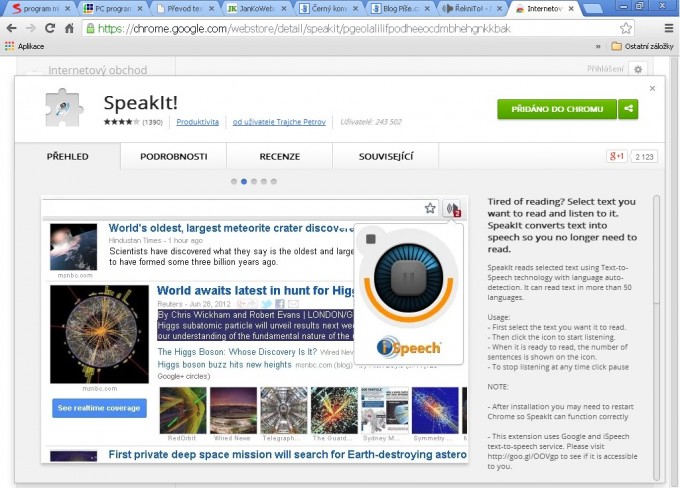Click the Google +1 button
Viewport: 680px width, 488px height.
(x=617, y=156)
